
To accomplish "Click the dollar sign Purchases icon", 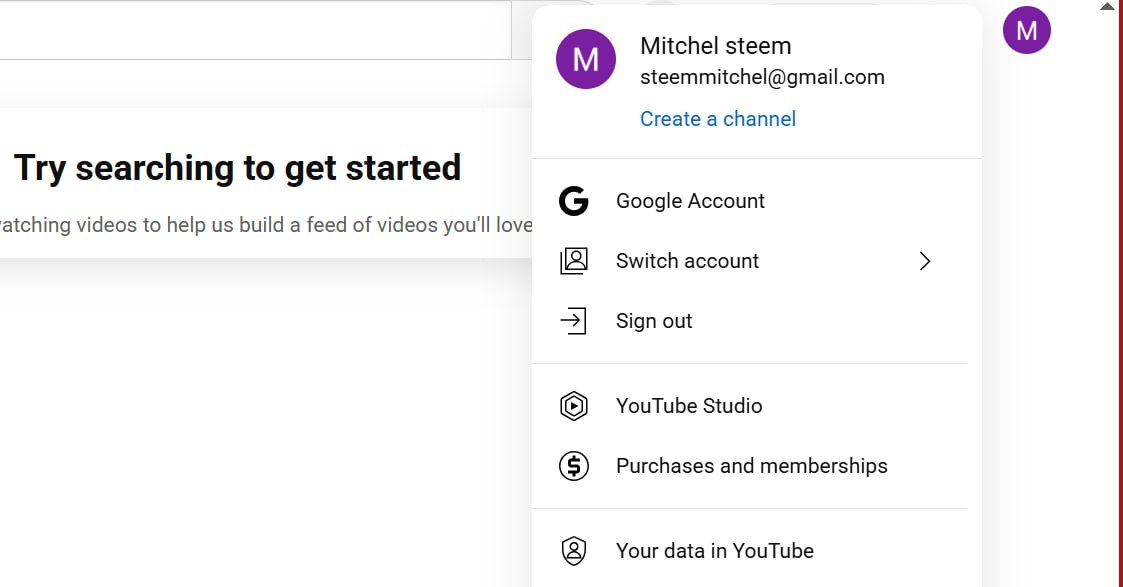I will [574, 466].
